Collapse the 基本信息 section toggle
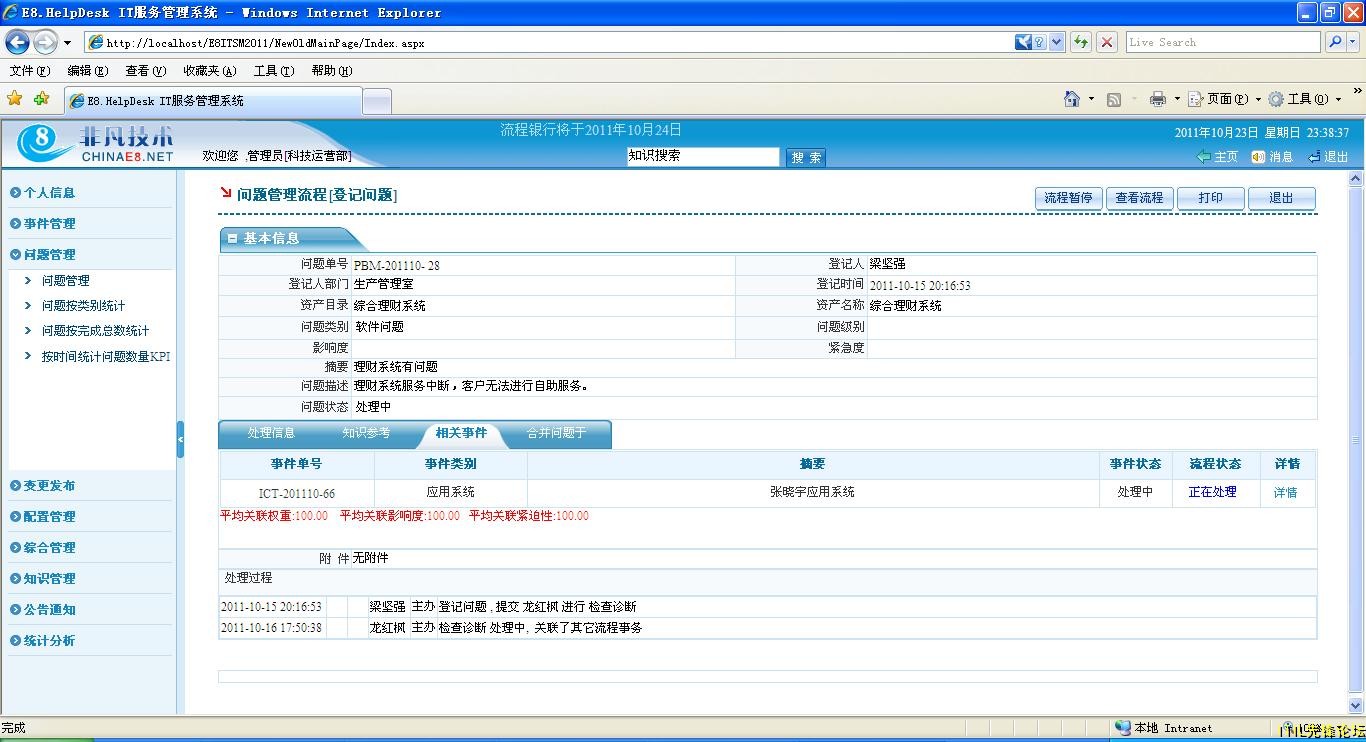 coord(232,239)
